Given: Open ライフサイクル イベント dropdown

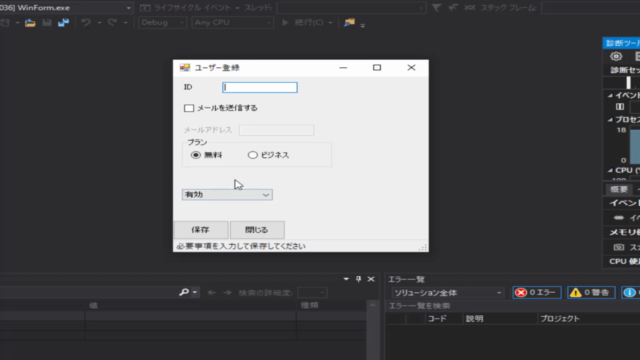Looking at the screenshot, I should click(237, 8).
